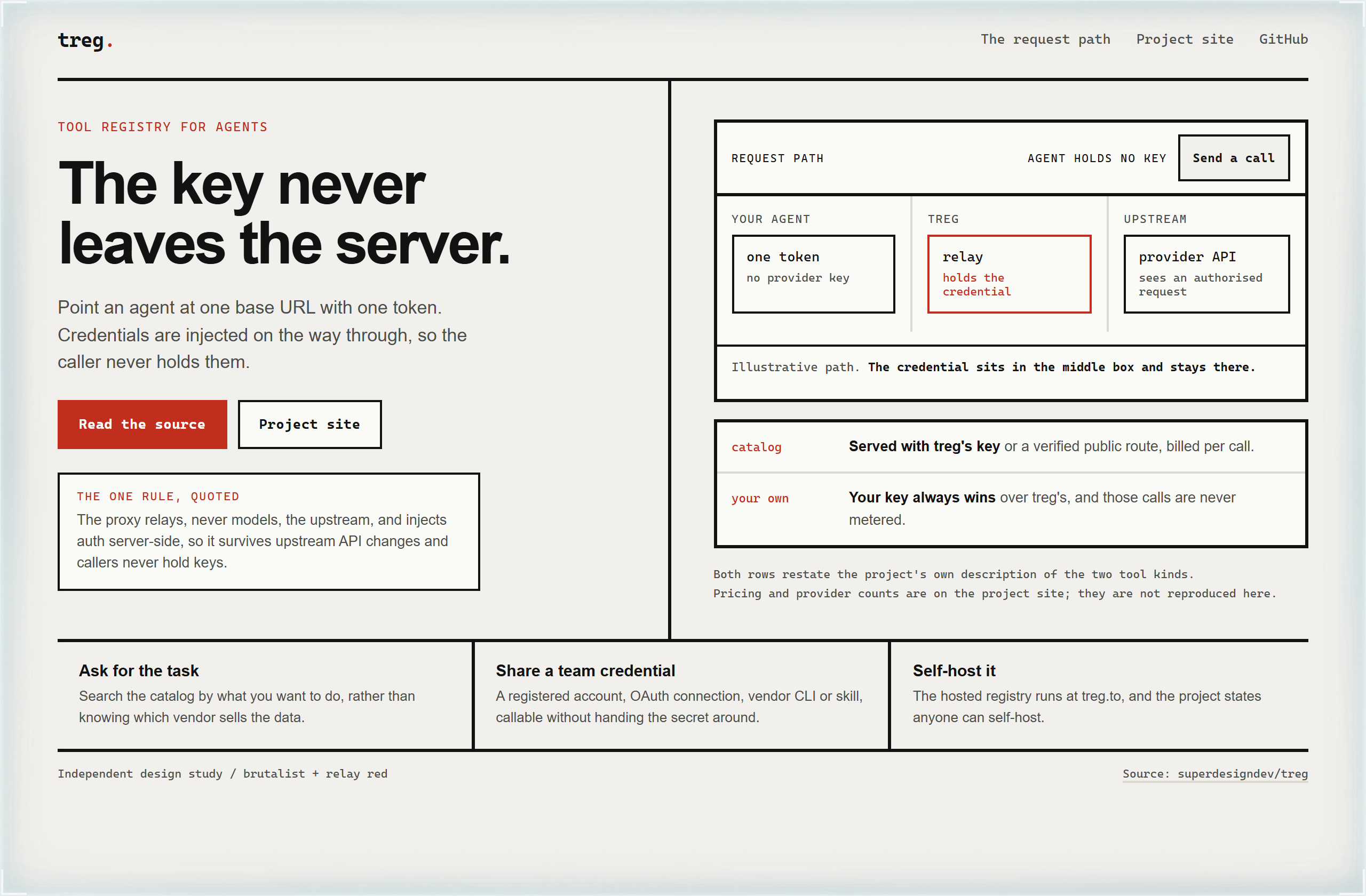Click Served with treg's key text
Image resolution: width=1366 pixels, height=896 pixels.
924,446
